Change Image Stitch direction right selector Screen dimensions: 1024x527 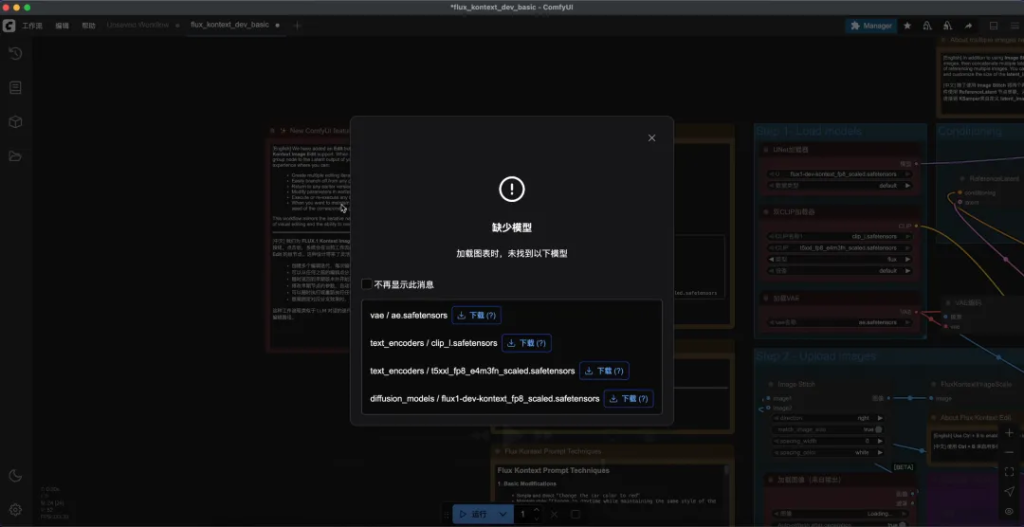[x=828, y=418]
